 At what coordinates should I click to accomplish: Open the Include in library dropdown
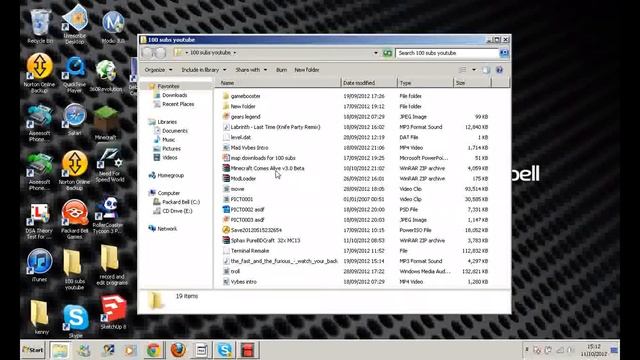pos(204,70)
